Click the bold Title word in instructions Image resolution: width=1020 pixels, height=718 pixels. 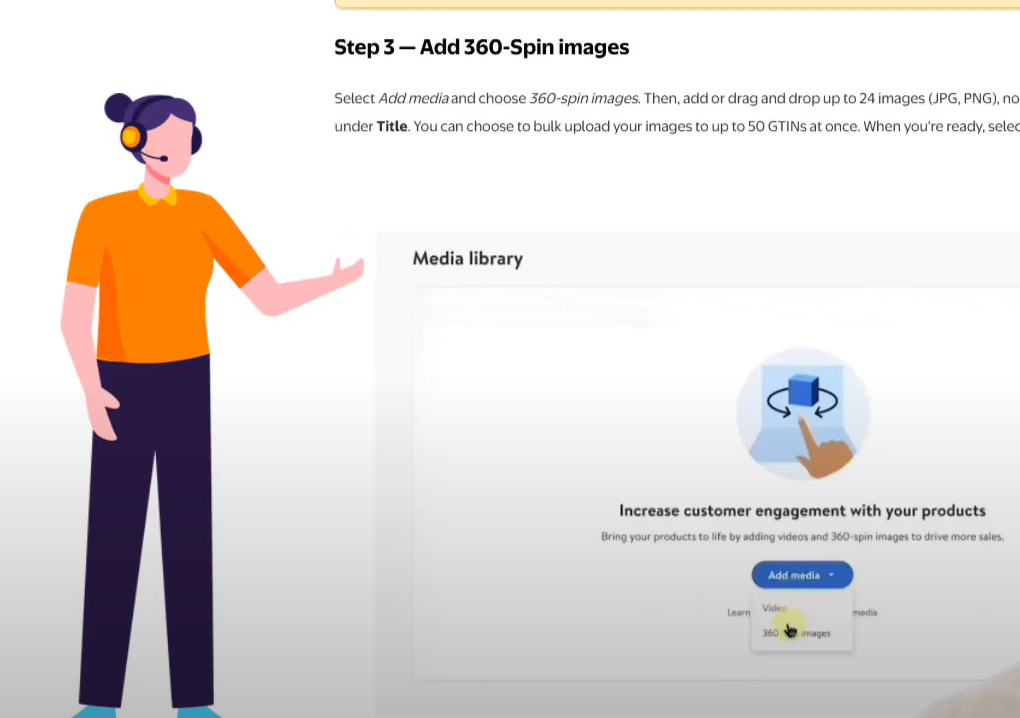point(392,127)
